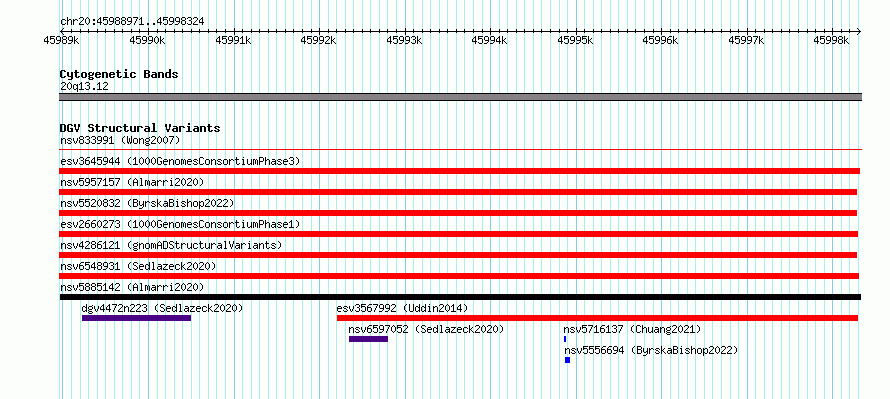Viewport: 890px width, 399px height.
Task: Open variant nsv4286121 (gnomADStructuralVariants) label
Action: [171, 245]
